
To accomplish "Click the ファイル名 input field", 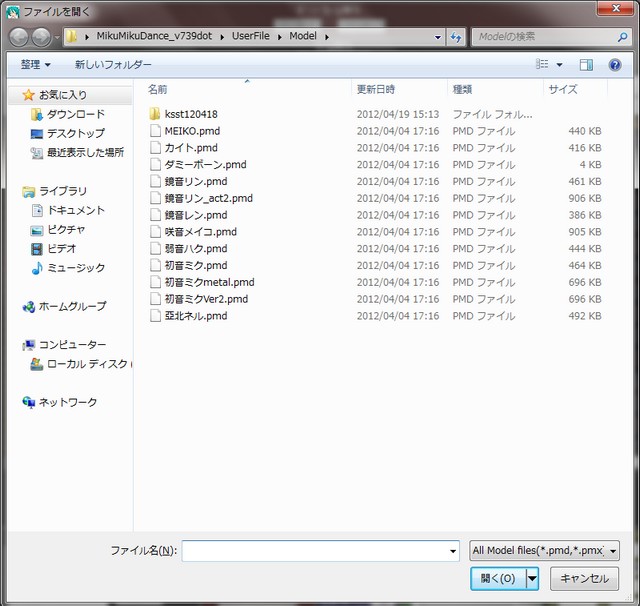I will [320, 551].
